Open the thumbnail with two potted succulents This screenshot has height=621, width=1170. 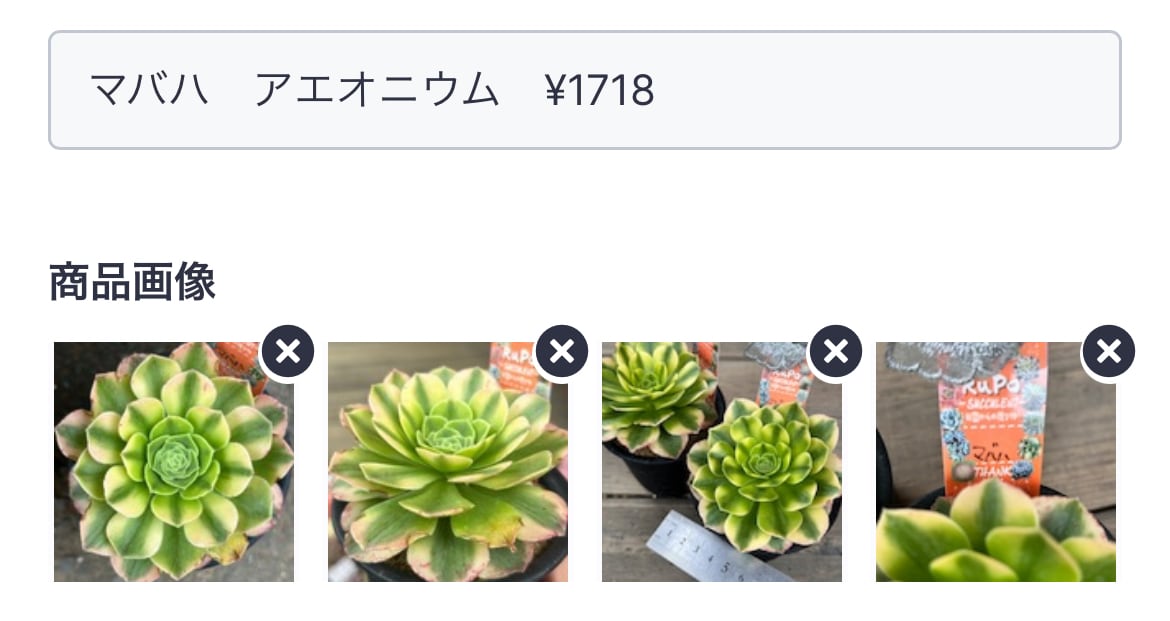pyautogui.click(x=722, y=462)
